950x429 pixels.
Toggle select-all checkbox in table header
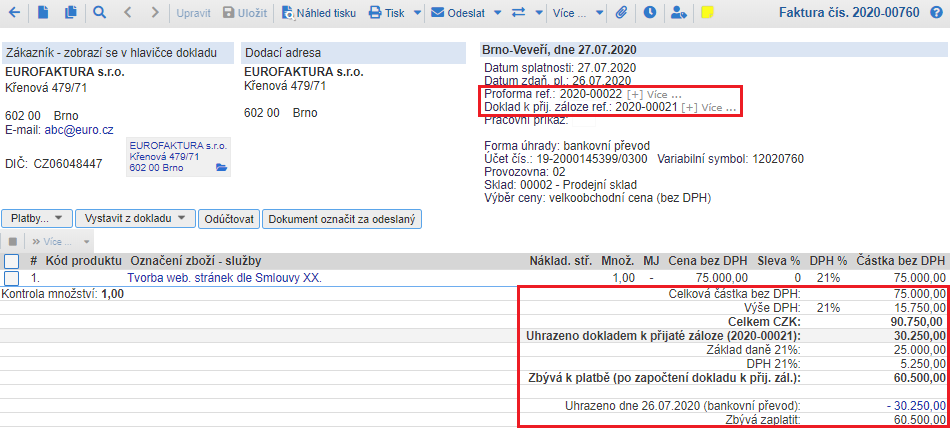click(x=11, y=261)
